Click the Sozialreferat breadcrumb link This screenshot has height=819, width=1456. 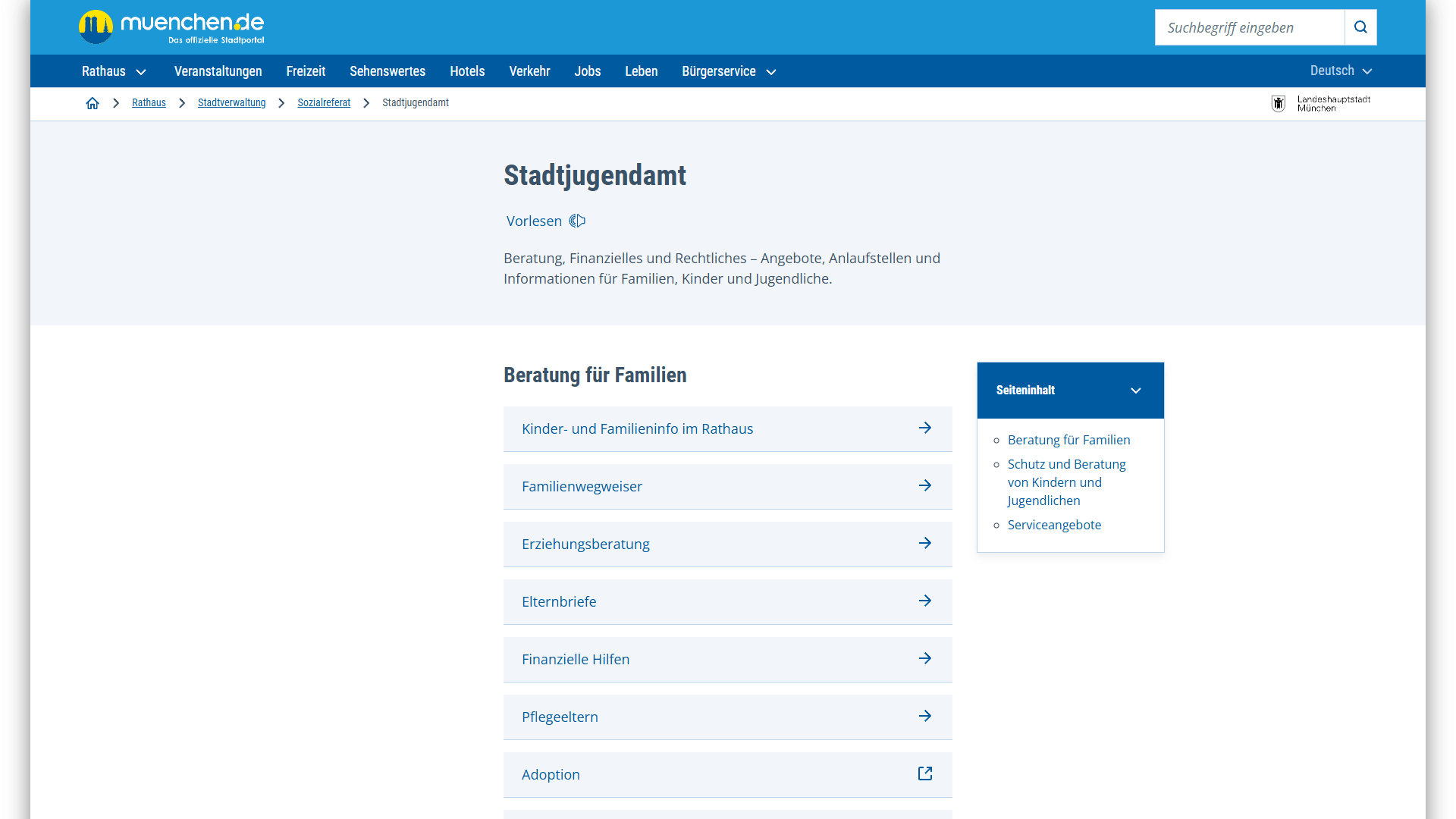click(x=324, y=103)
